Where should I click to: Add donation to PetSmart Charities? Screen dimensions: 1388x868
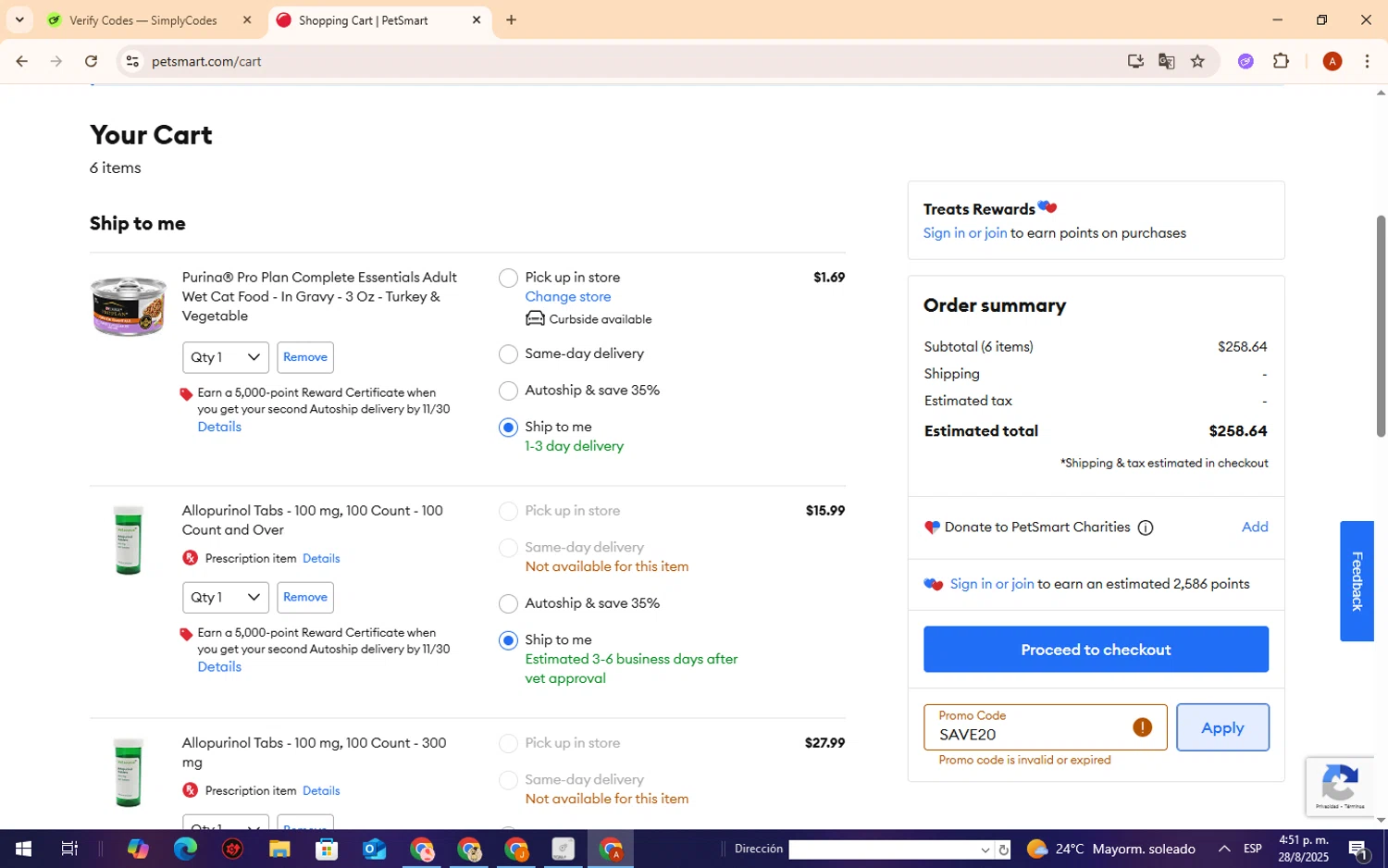tap(1255, 527)
